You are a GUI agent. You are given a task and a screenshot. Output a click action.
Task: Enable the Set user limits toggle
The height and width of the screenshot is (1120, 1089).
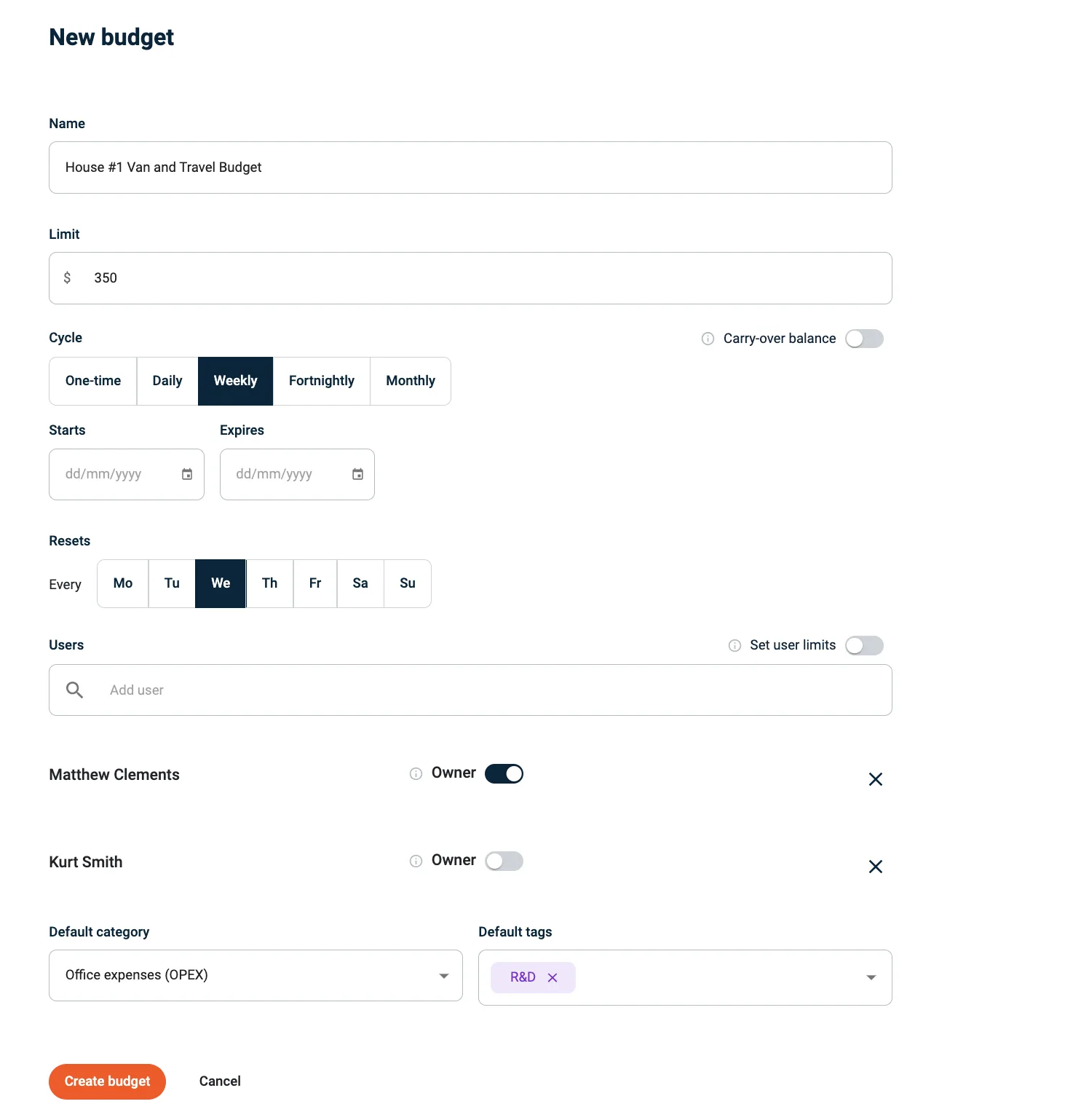[x=864, y=645]
